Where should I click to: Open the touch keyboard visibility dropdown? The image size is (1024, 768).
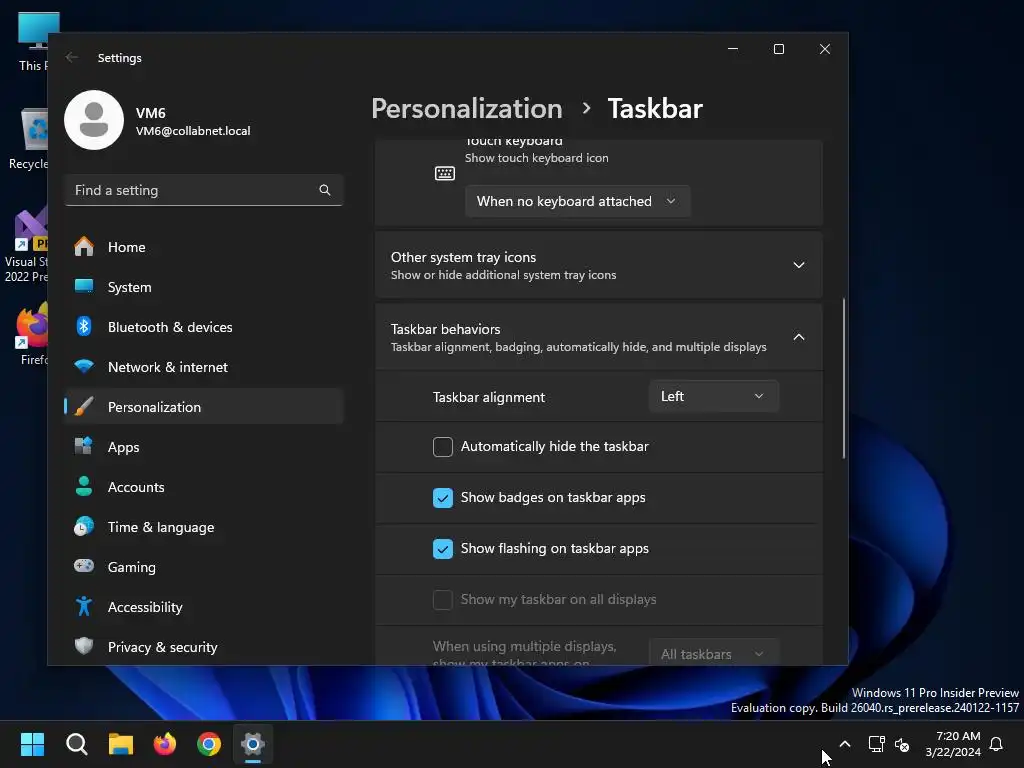[577, 201]
